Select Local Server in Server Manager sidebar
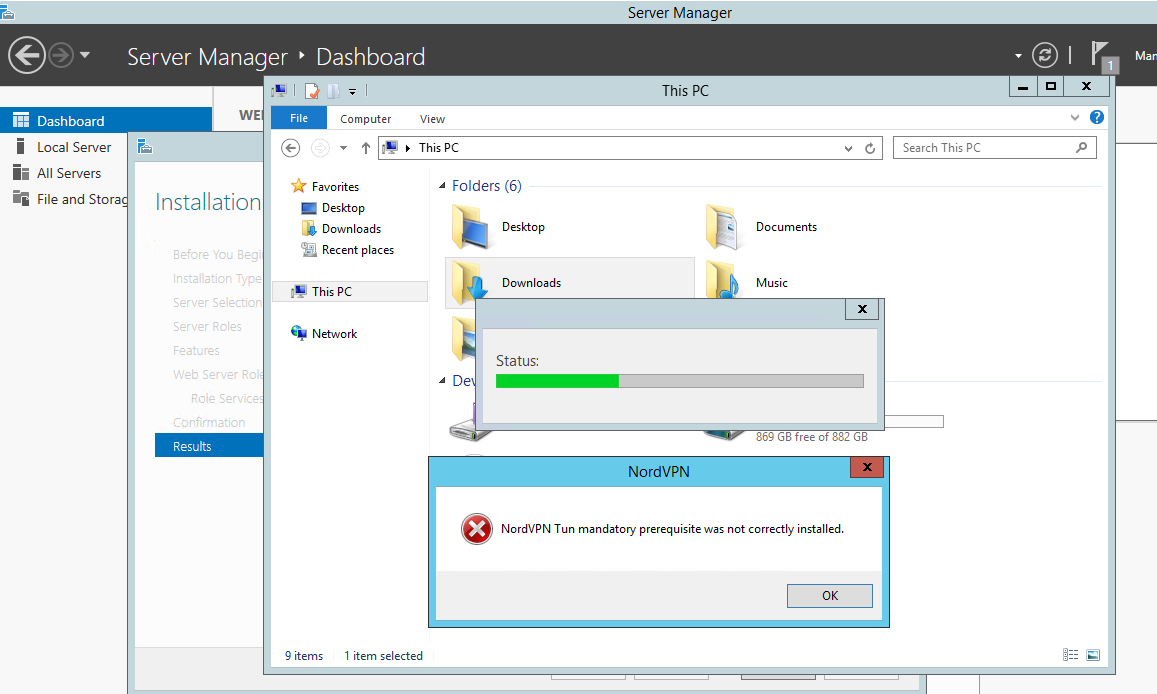Viewport: 1157px width, 694px height. click(x=74, y=147)
